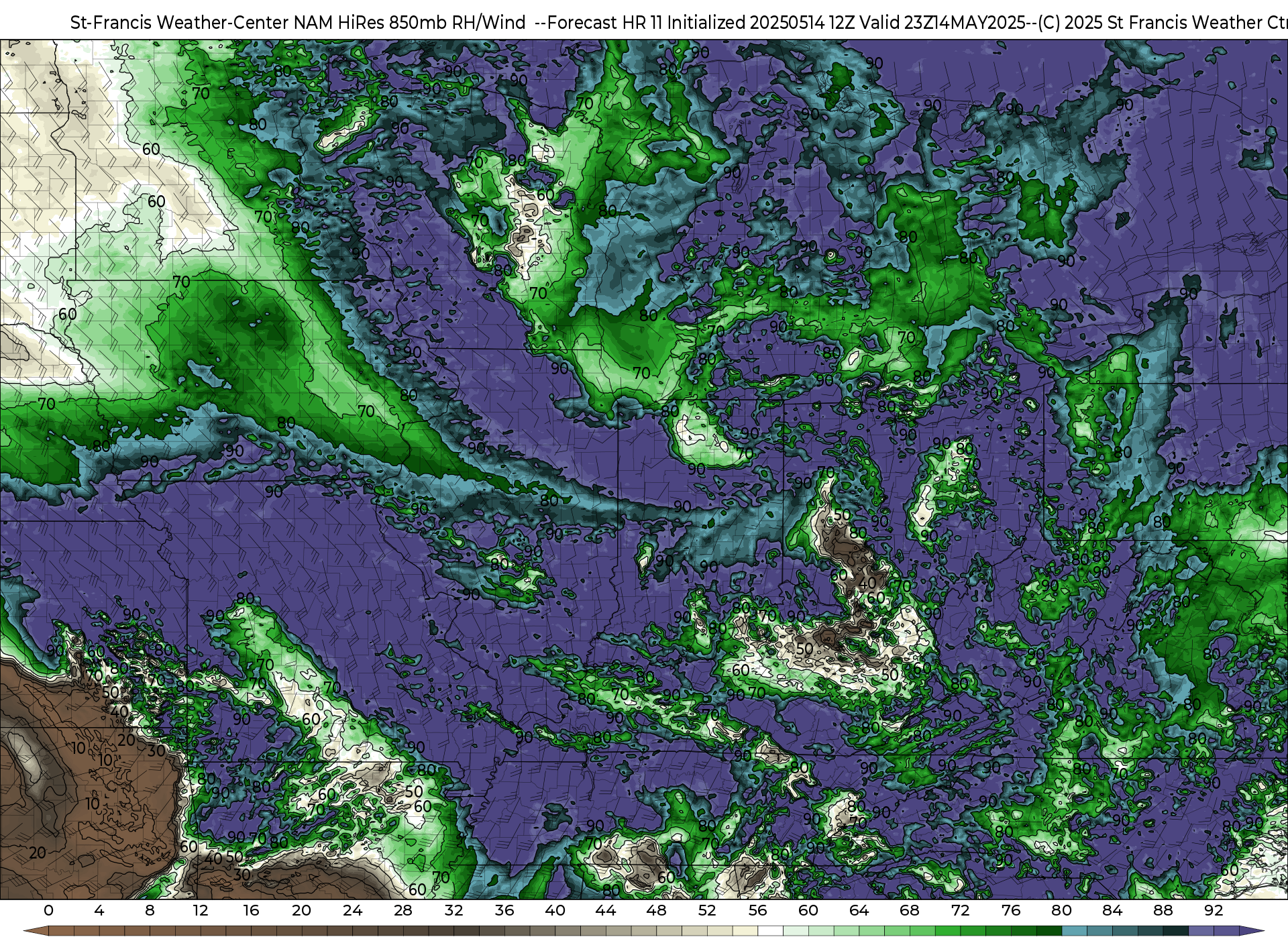This screenshot has width=1288, height=939.
Task: Select the teal swatch right of the 80 label
Action: coord(1074,931)
